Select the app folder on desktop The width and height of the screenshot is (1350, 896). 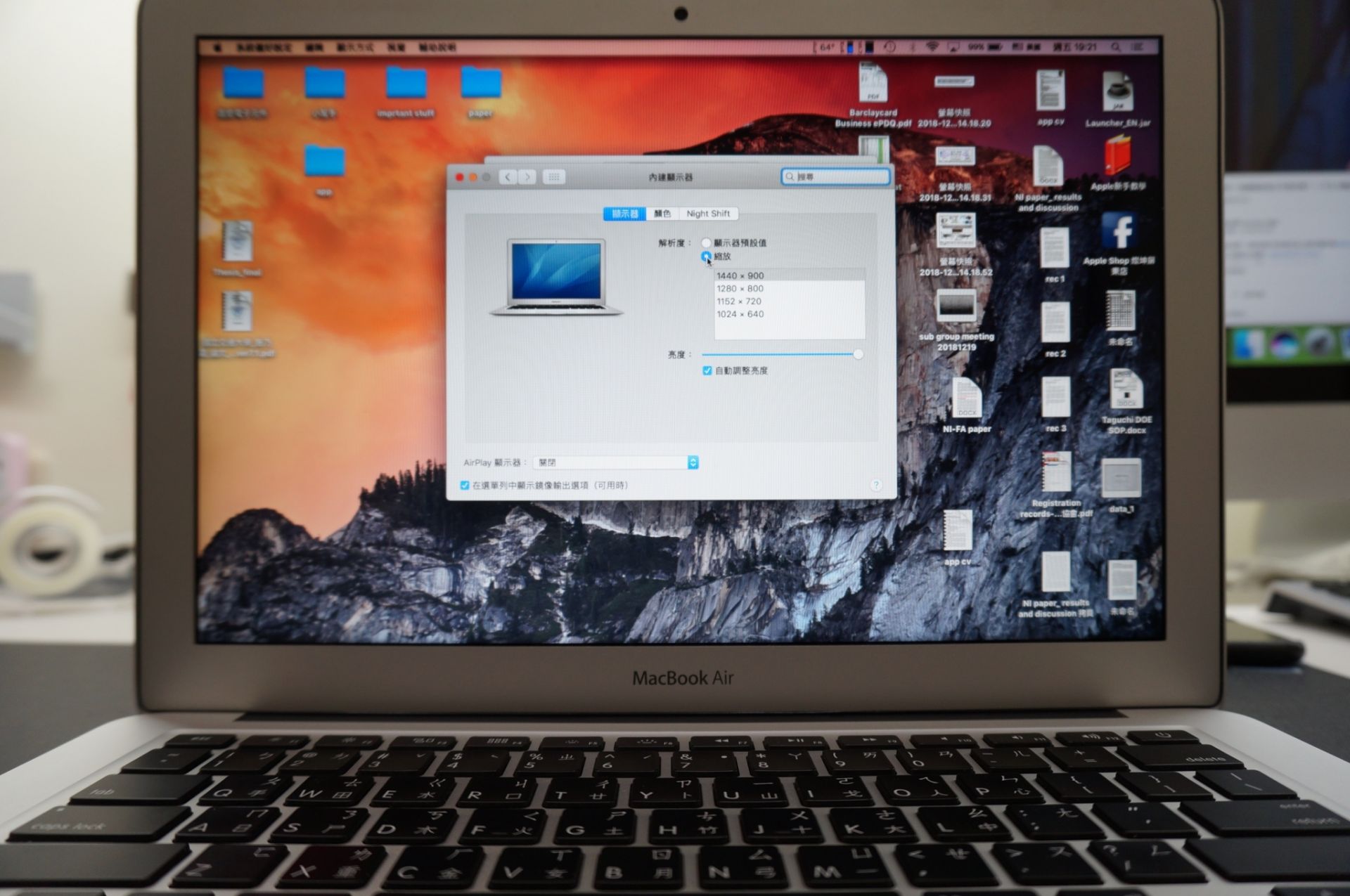click(x=324, y=162)
